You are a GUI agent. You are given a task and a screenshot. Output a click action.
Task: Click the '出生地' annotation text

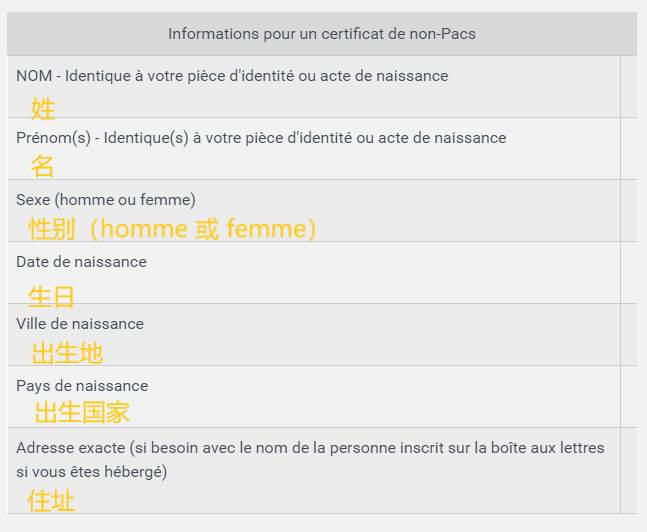click(x=67, y=353)
